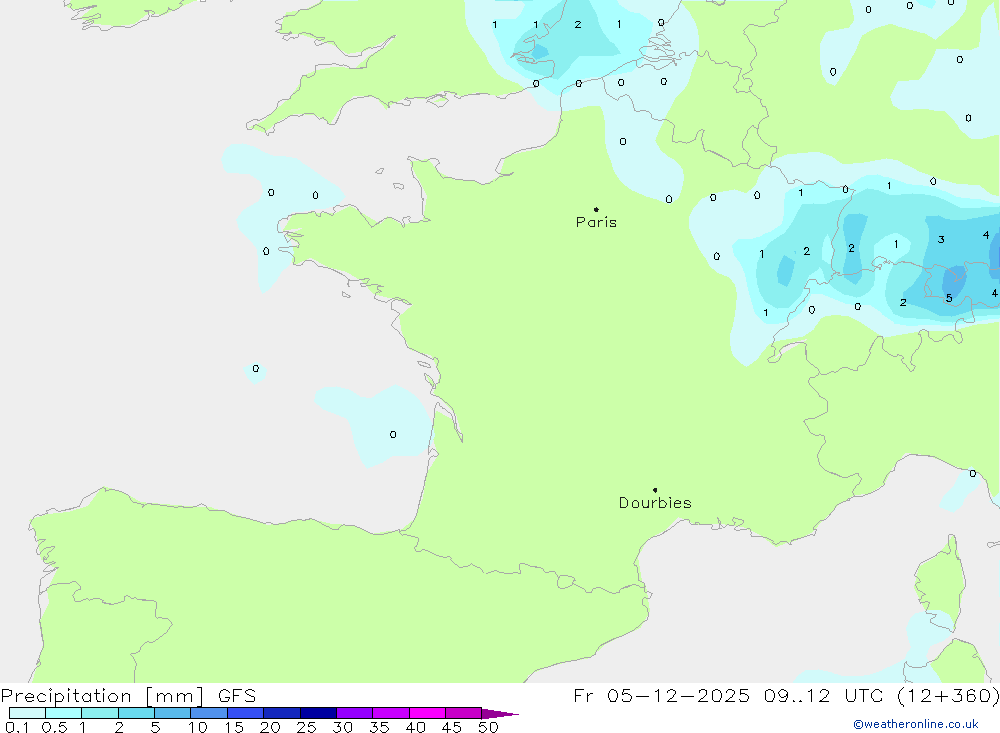
Task: Pick the purple legend swatch for 30–35
Action: [355, 713]
